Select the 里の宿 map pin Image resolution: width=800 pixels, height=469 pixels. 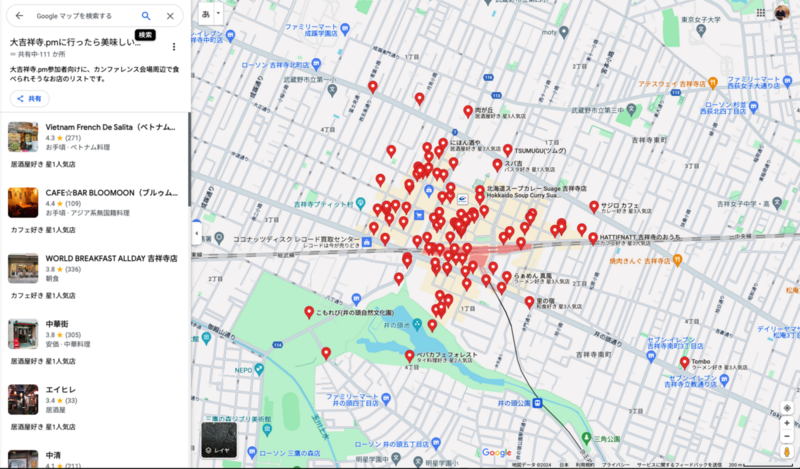(x=530, y=302)
